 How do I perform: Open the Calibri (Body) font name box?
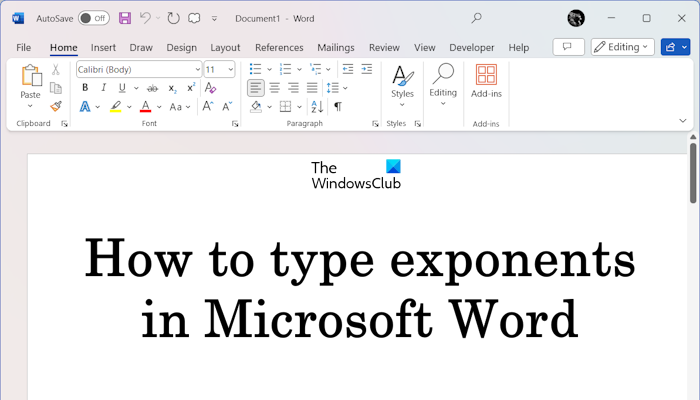click(x=139, y=69)
